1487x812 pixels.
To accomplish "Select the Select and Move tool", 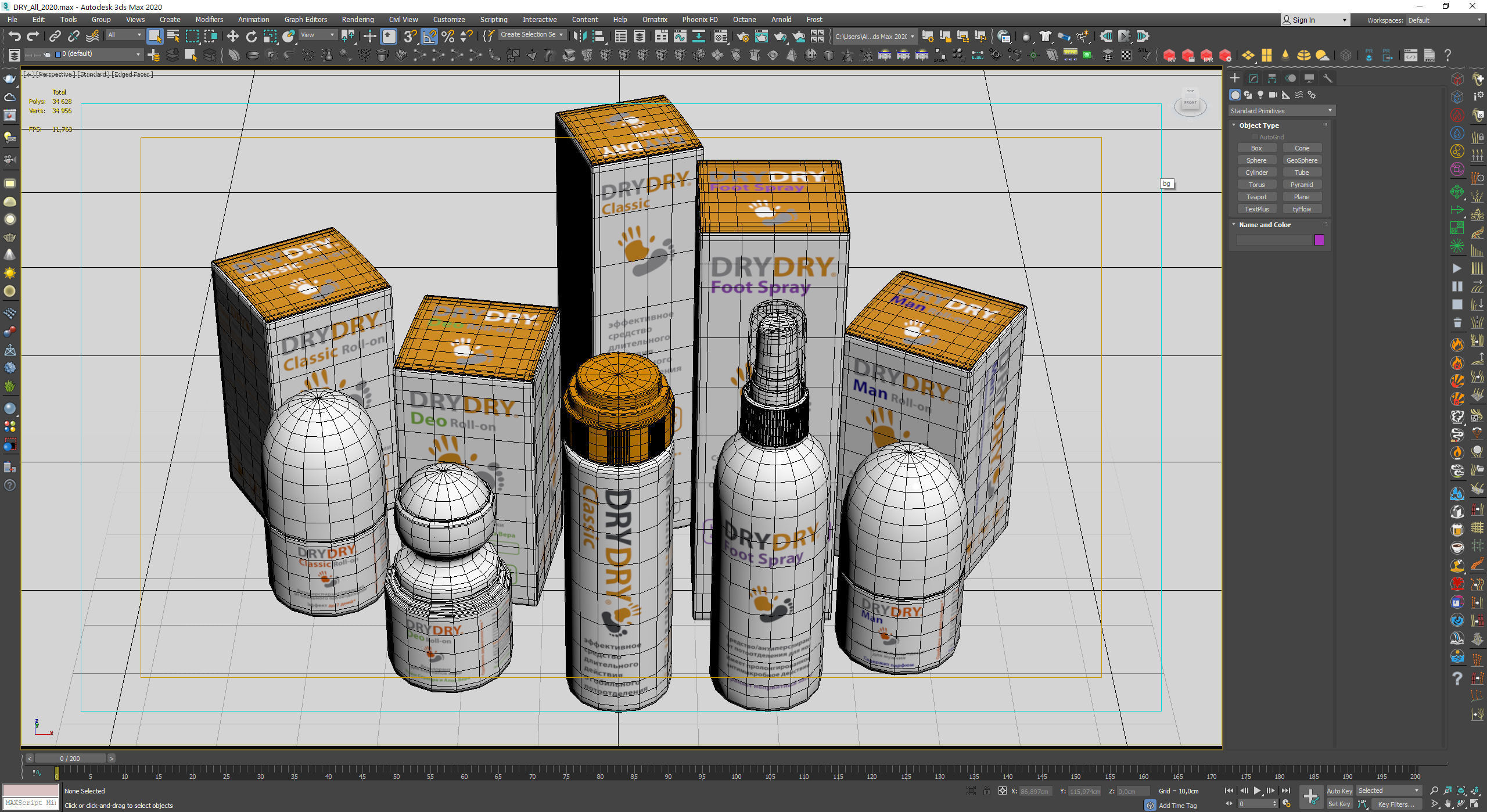I will [232, 36].
